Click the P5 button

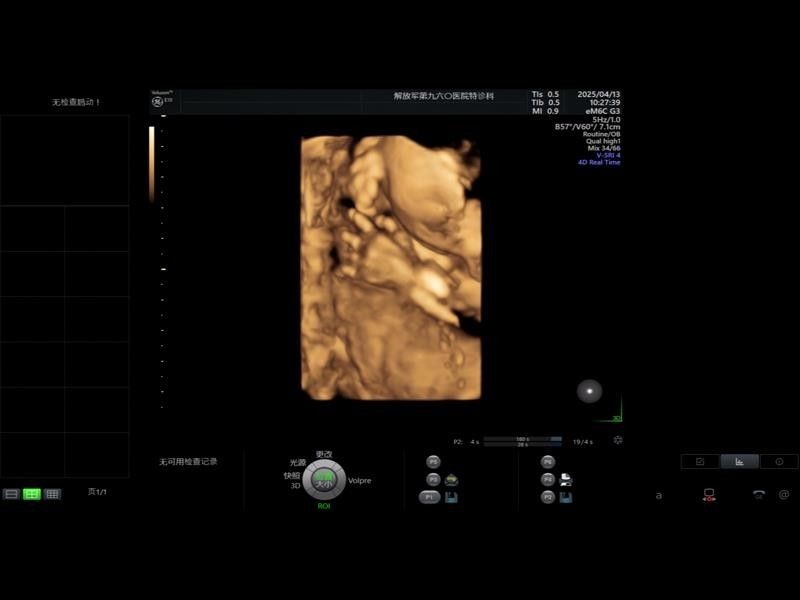pyautogui.click(x=433, y=462)
